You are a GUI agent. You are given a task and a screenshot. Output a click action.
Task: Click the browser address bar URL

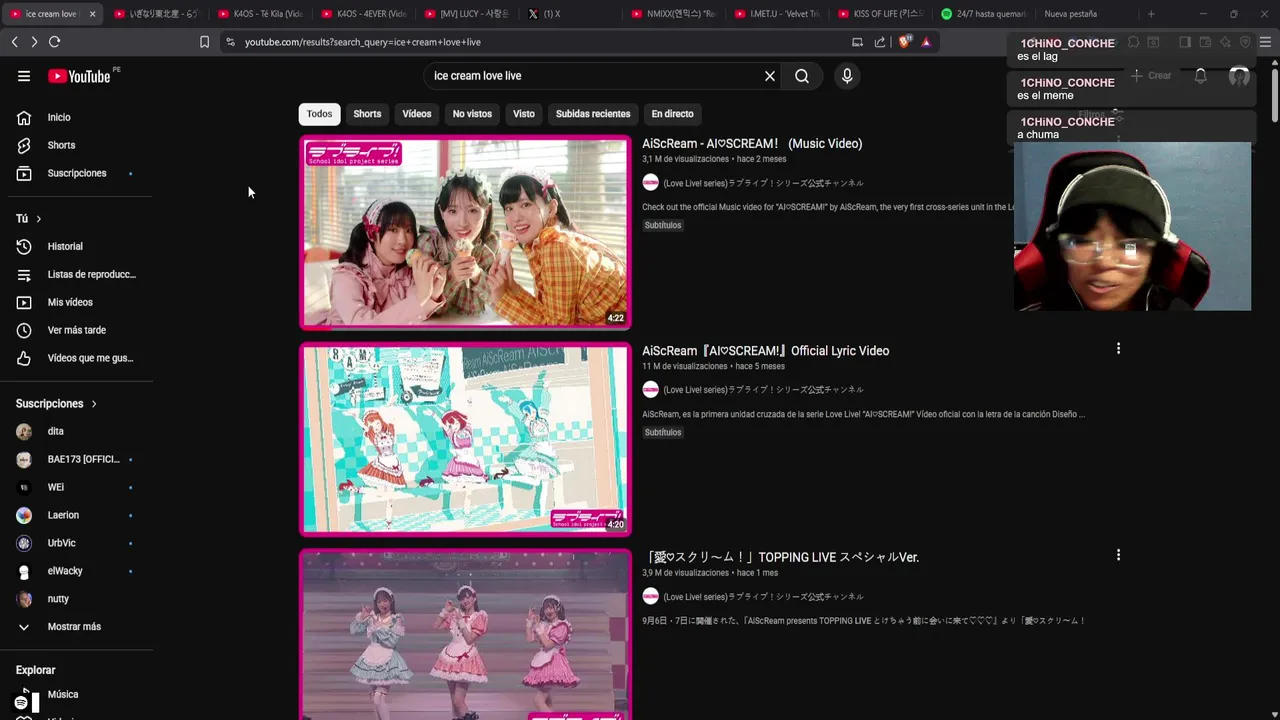coord(363,42)
